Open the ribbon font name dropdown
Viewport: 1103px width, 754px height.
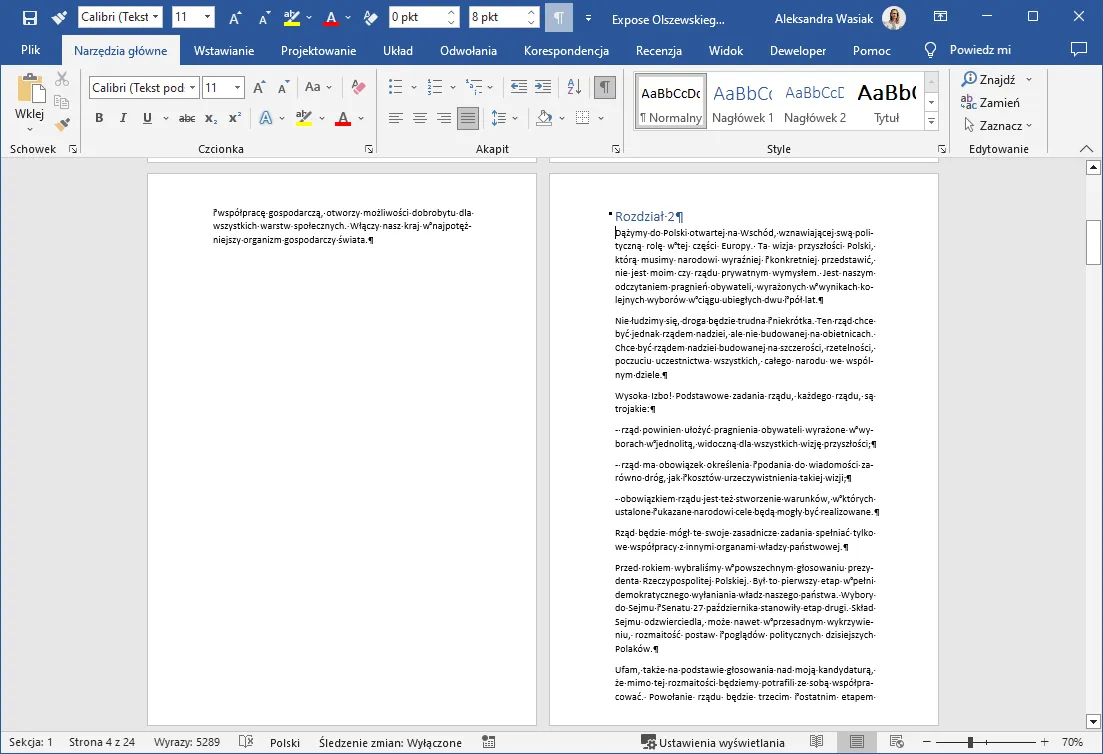(x=192, y=87)
